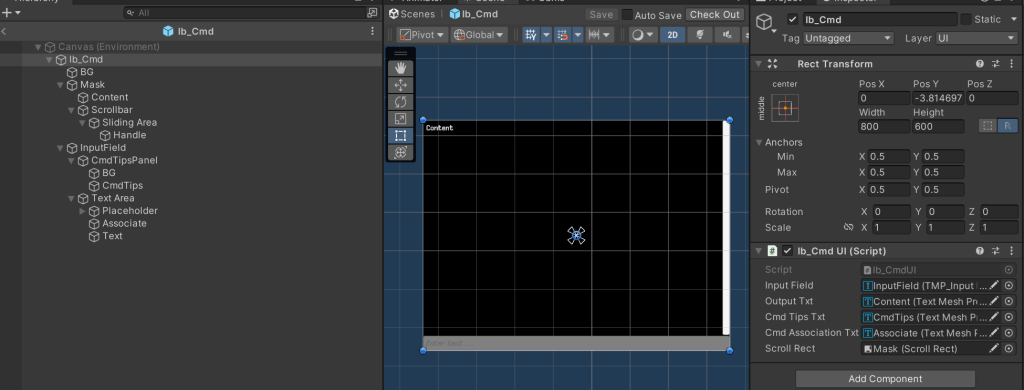This screenshot has height=390, width=1024.
Task: Expand the Placeholder node in hierarchy
Action: [82, 211]
